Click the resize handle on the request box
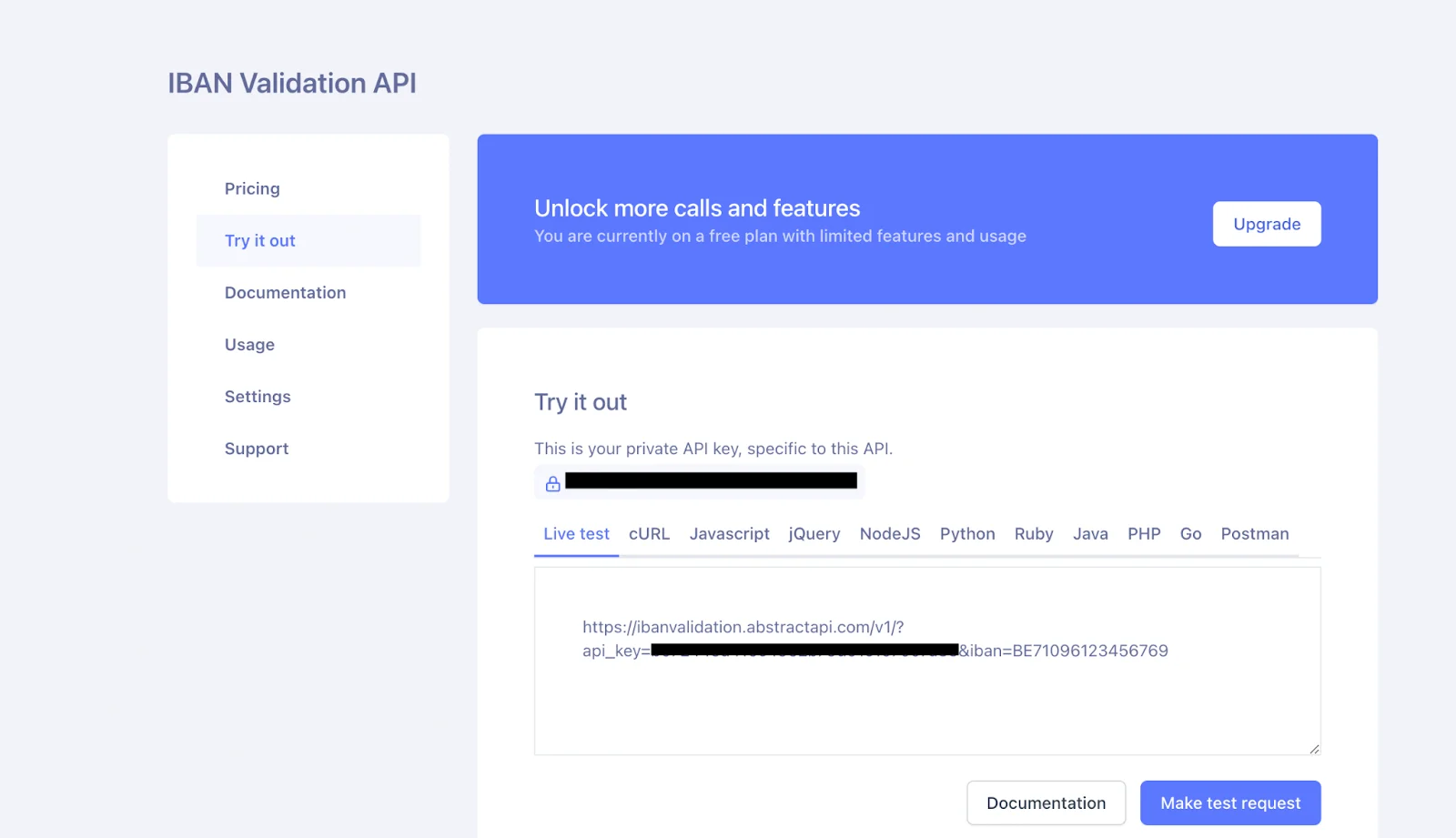 click(1313, 747)
